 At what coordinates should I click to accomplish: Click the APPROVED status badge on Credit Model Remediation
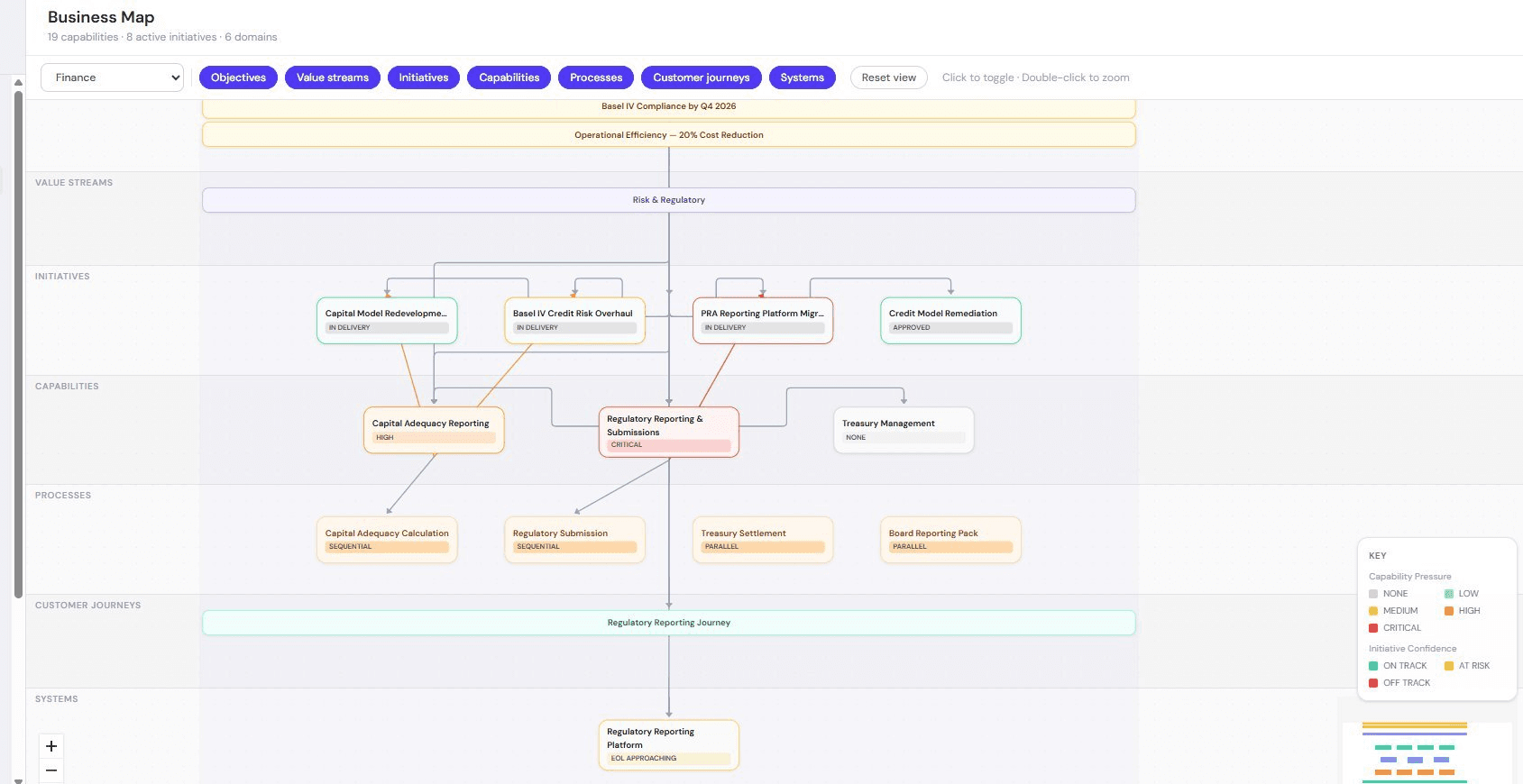click(x=950, y=328)
